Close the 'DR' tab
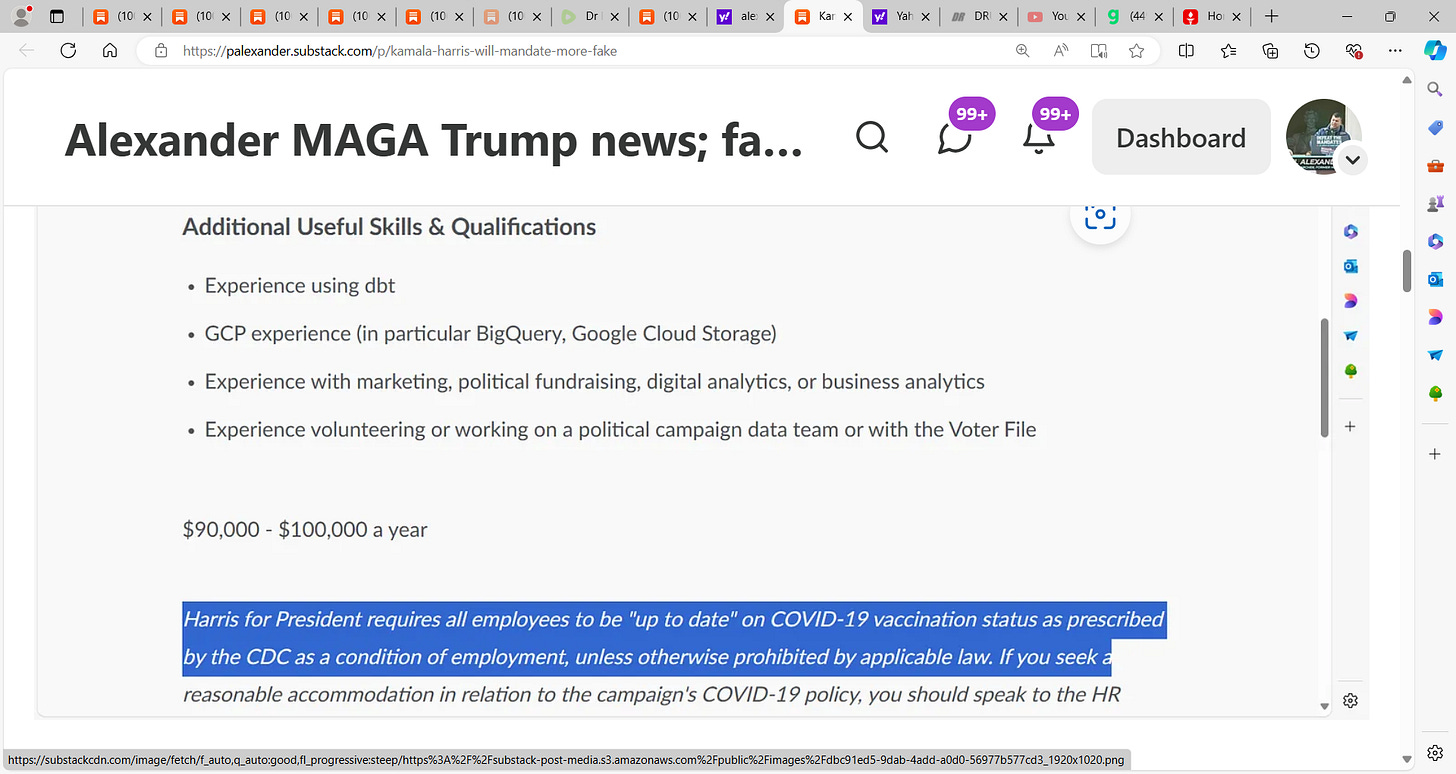 1003,17
